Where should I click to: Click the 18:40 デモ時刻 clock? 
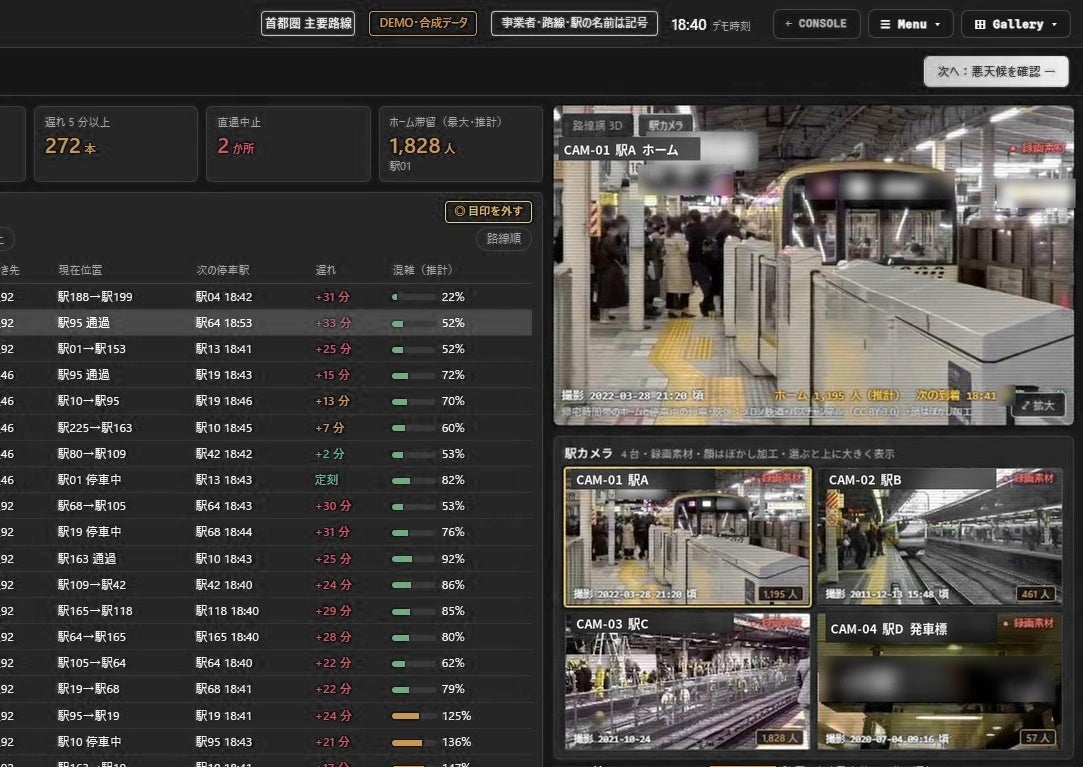click(x=711, y=25)
